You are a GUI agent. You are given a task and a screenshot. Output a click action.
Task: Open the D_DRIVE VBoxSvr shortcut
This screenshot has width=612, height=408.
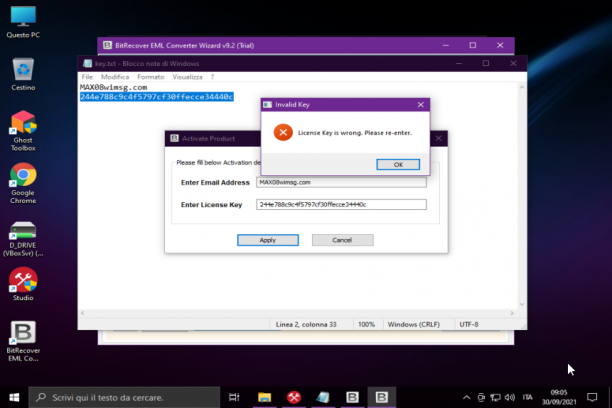(23, 239)
